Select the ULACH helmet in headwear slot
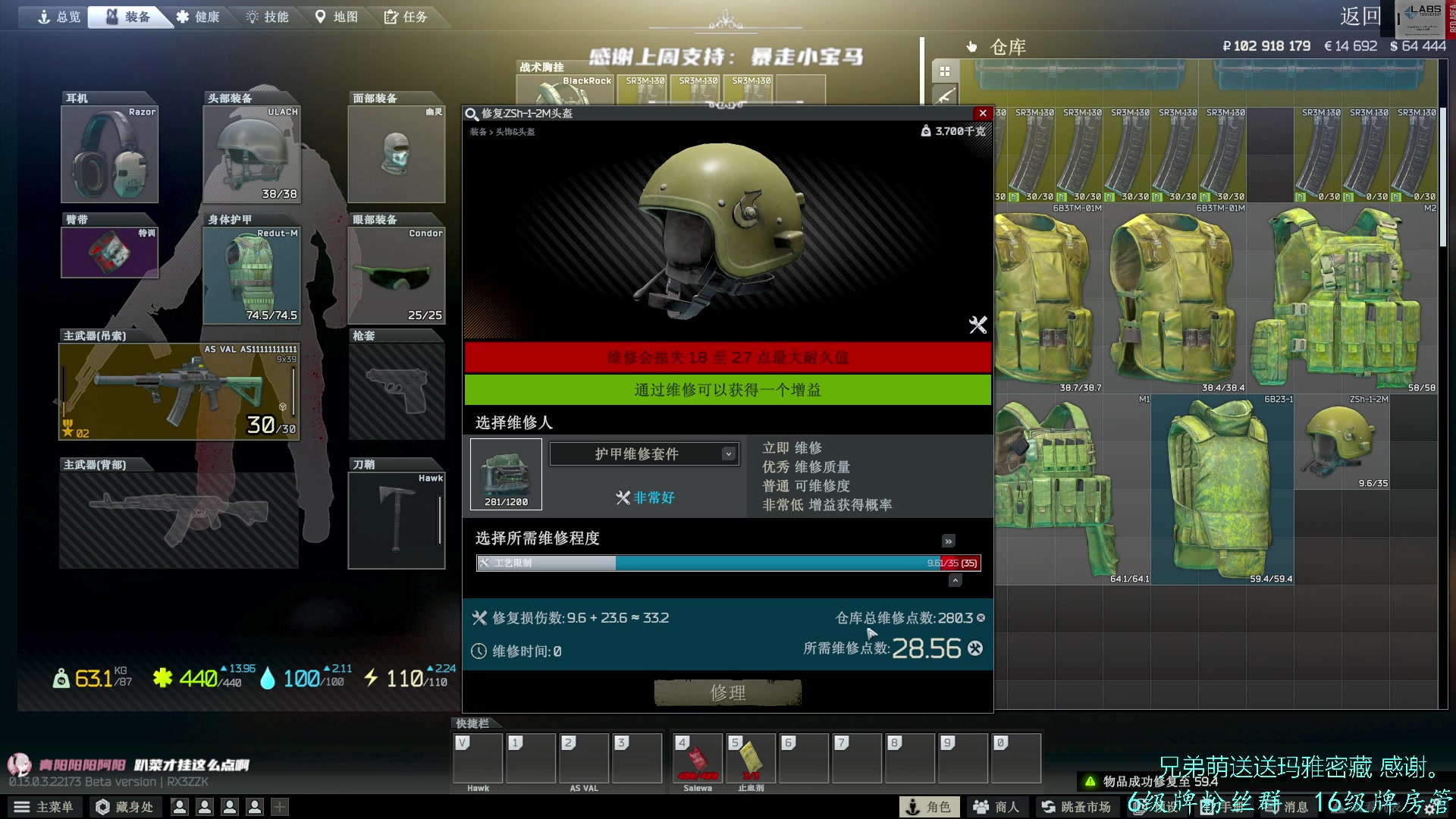Image resolution: width=1456 pixels, height=819 pixels. coord(252,154)
